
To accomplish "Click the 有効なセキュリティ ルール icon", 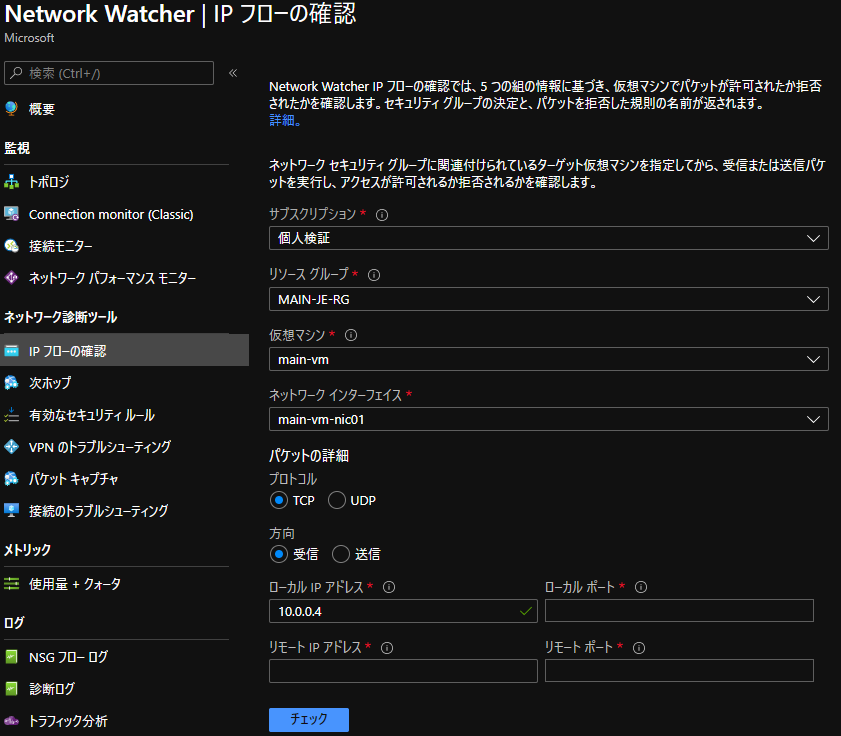I will click(x=11, y=415).
